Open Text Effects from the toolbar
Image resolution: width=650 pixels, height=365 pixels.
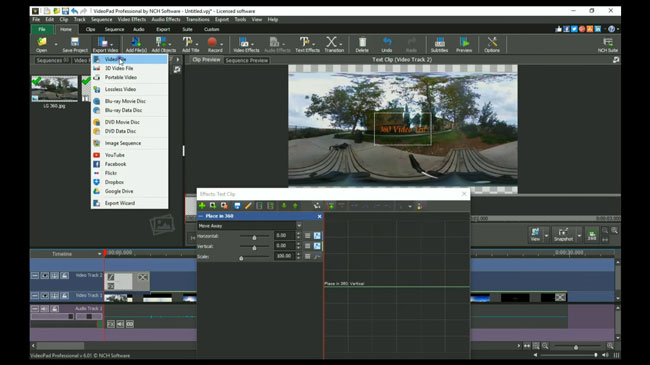click(x=307, y=44)
